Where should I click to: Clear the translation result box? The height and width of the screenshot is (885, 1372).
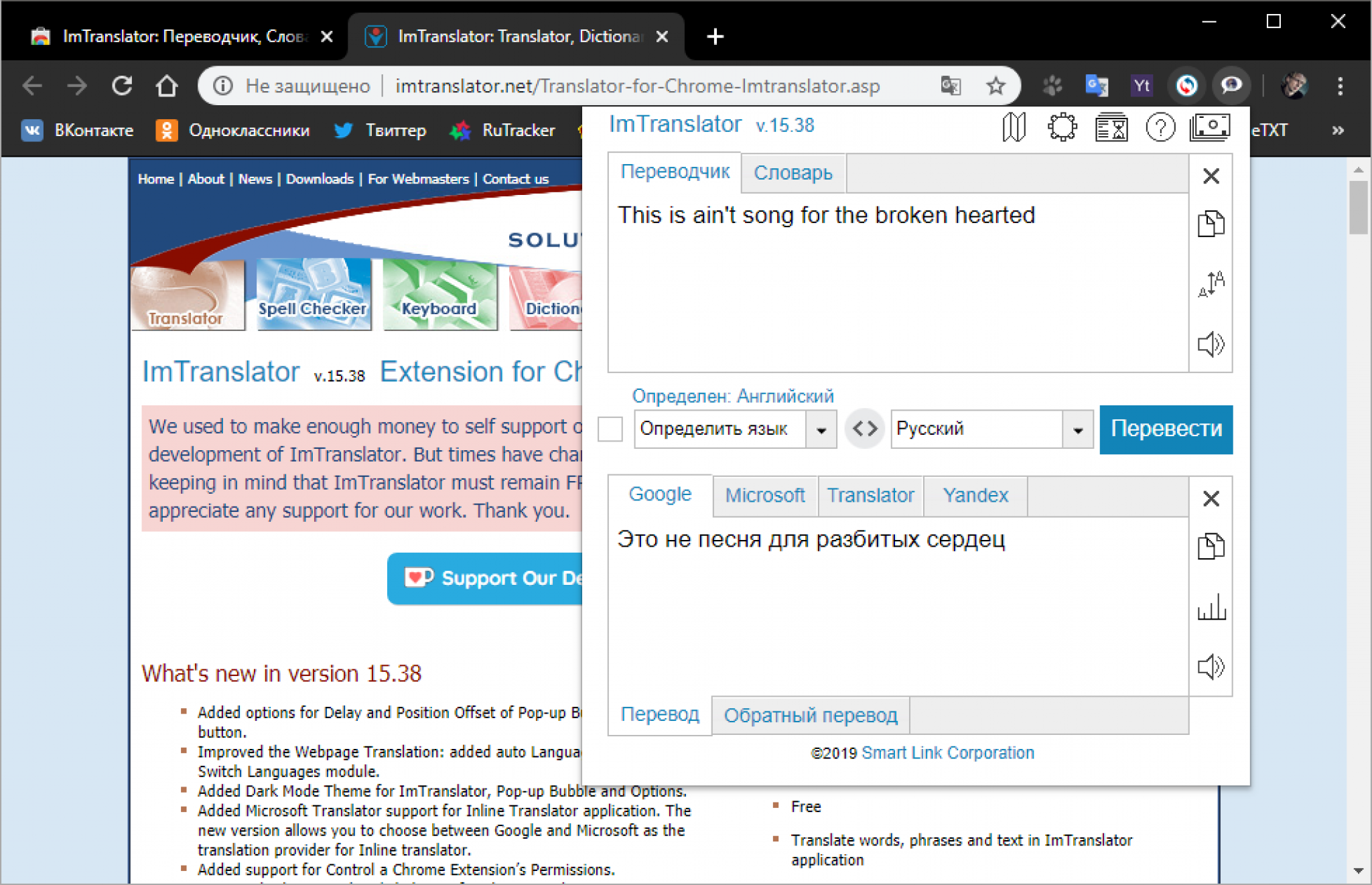click(1211, 498)
